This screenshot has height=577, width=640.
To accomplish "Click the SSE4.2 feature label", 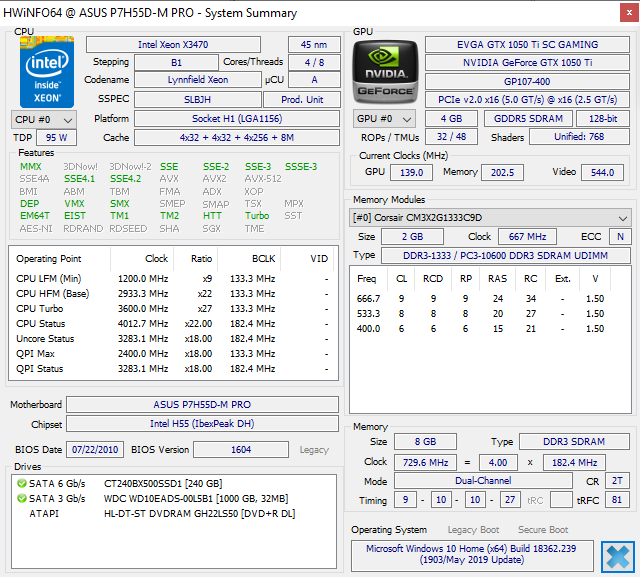I will pyautogui.click(x=125, y=179).
